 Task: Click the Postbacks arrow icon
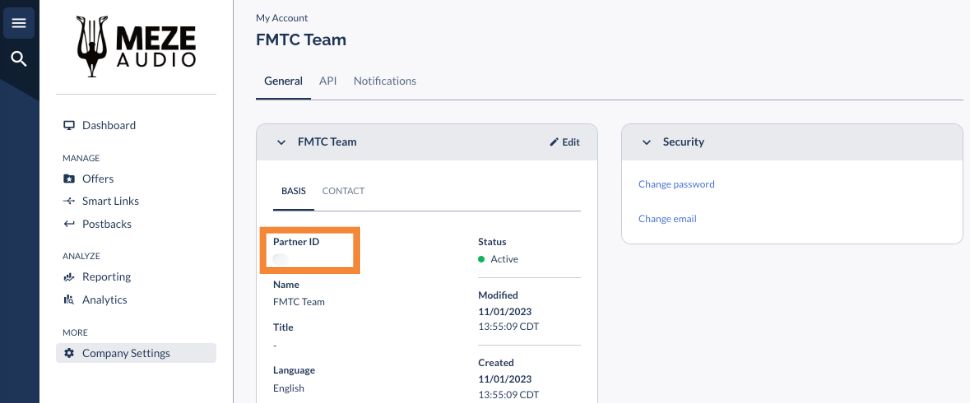[69, 224]
